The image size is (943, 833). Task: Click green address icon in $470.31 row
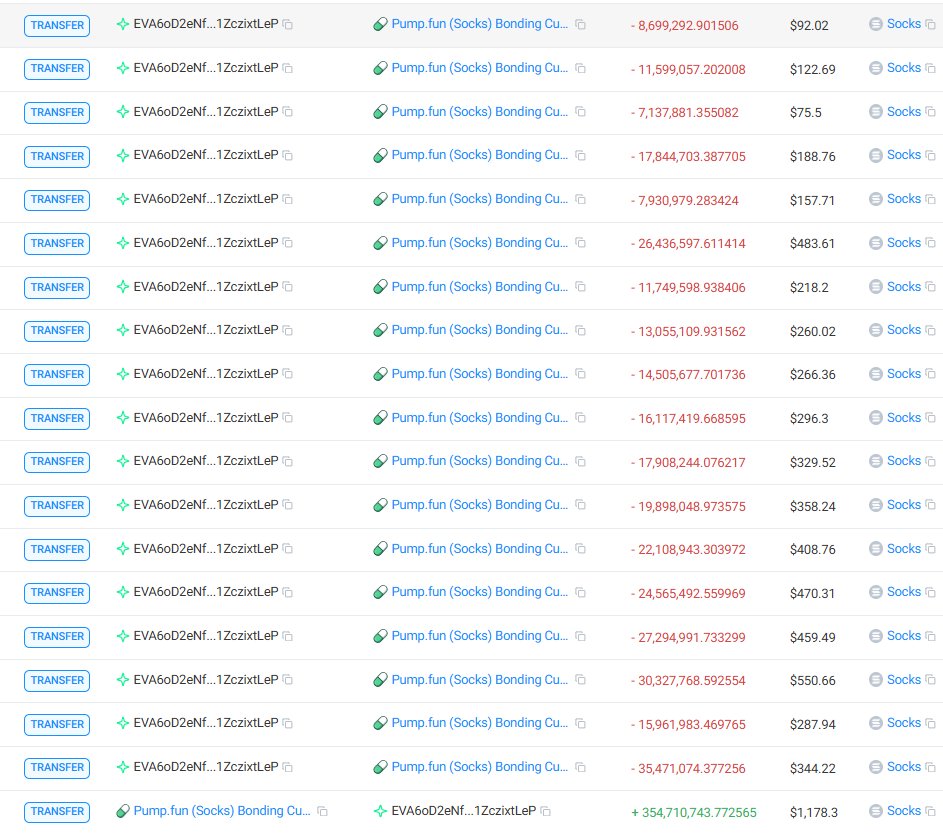point(123,592)
